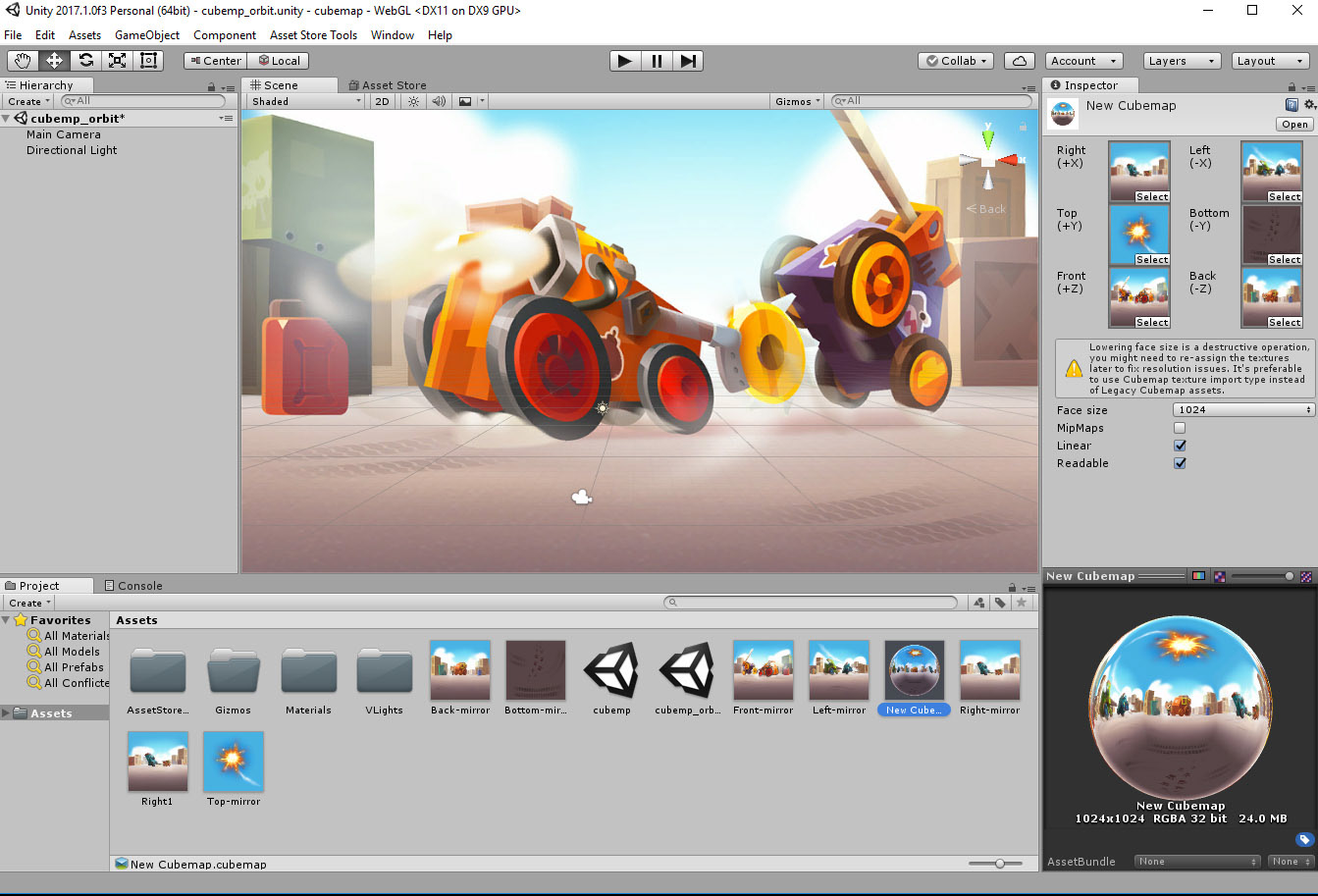Toggle RGB channel preview button
1318x896 pixels.
(x=1198, y=576)
